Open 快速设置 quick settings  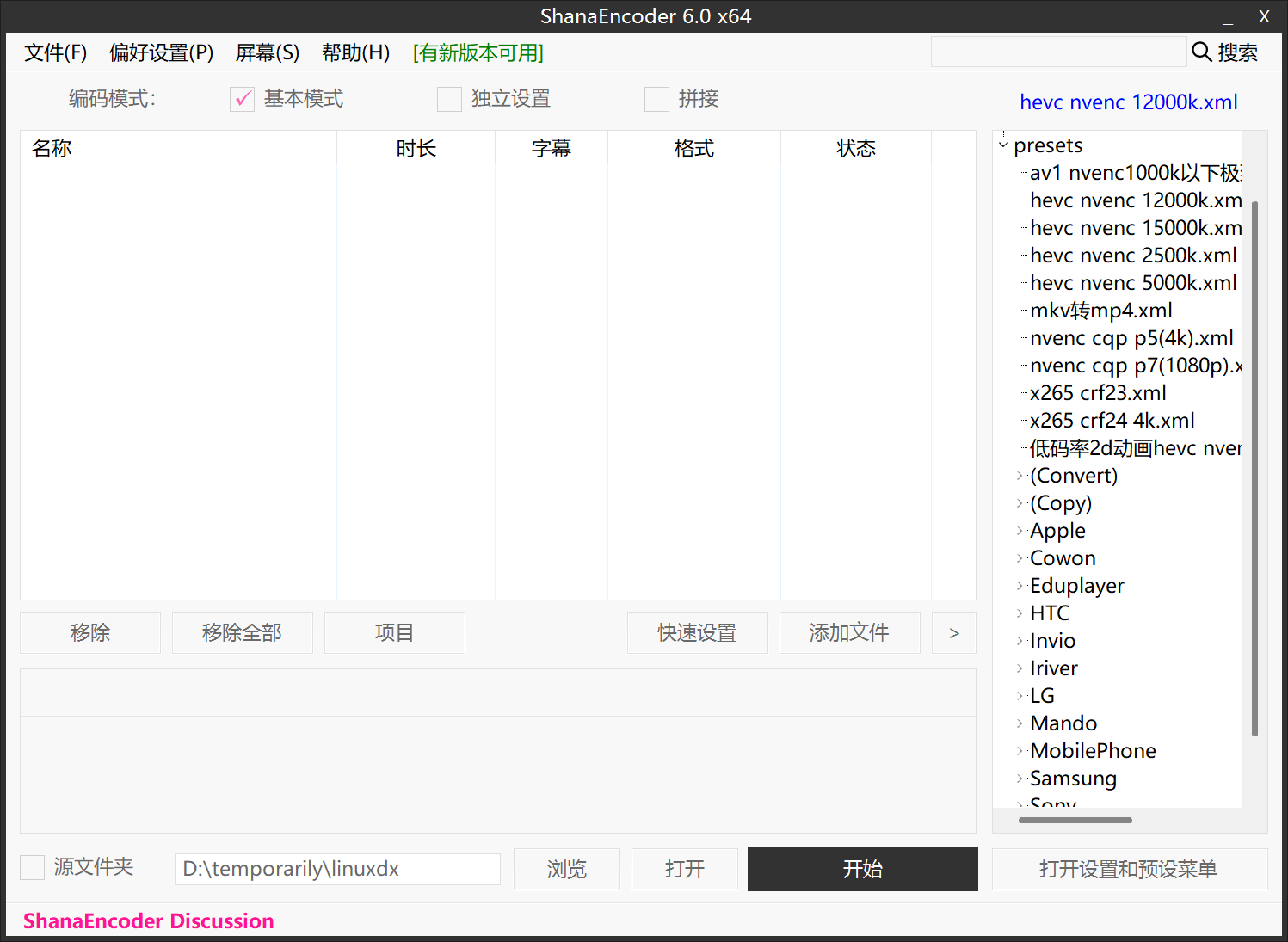coord(698,633)
